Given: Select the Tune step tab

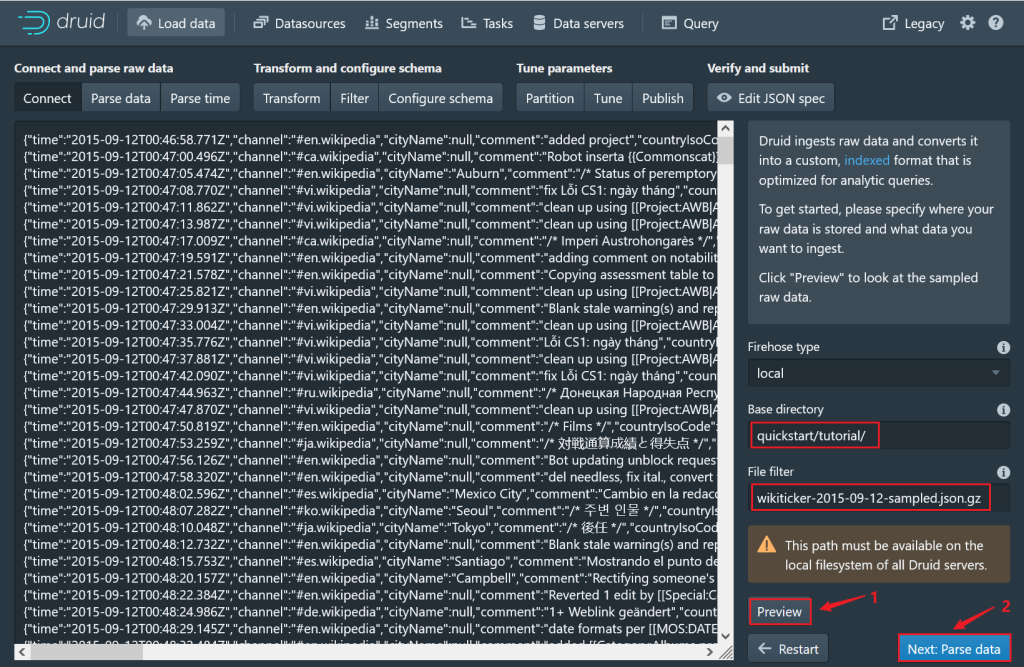Looking at the screenshot, I should (x=608, y=98).
